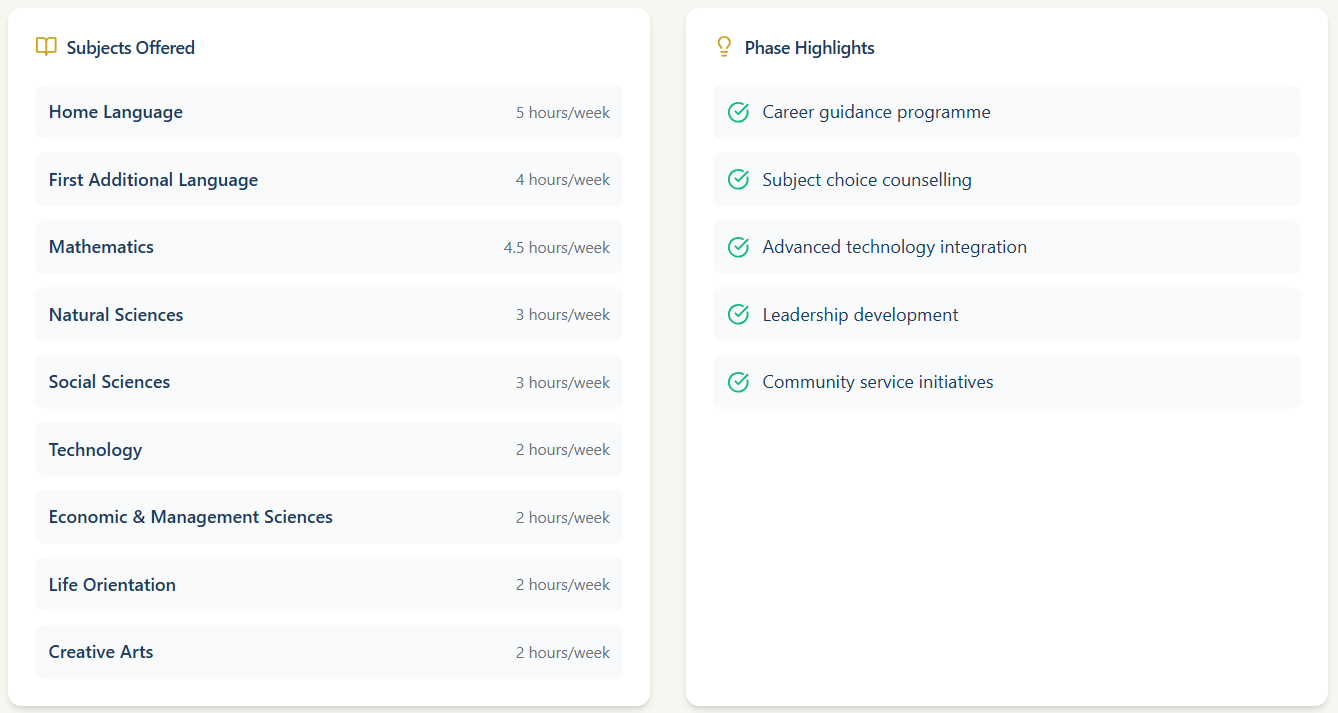Click the 4.5 hours/week text for Mathematics
Screen dimensions: 1338x713
coord(556,248)
